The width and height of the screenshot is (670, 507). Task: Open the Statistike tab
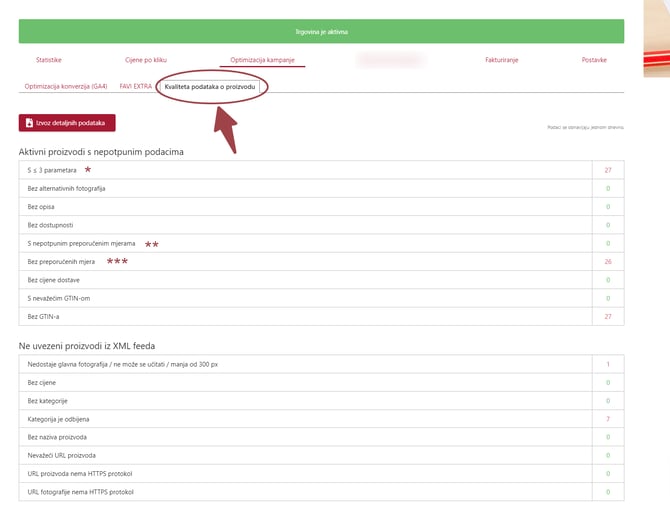pos(48,60)
